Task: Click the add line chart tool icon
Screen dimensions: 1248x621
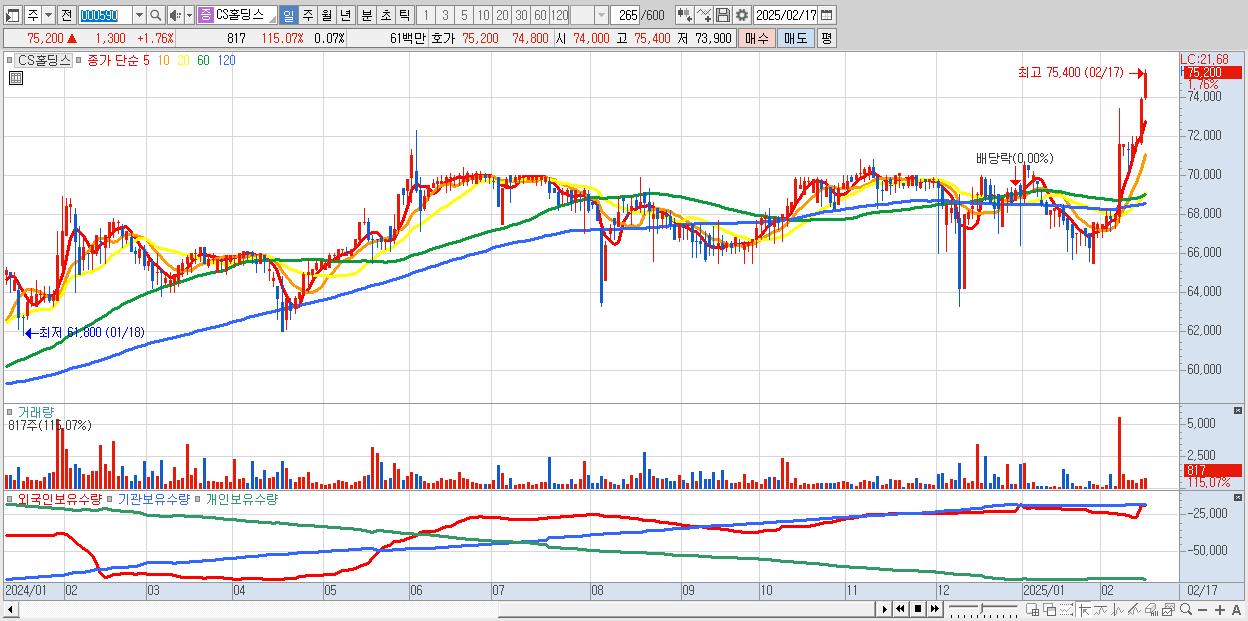Action: pos(704,16)
